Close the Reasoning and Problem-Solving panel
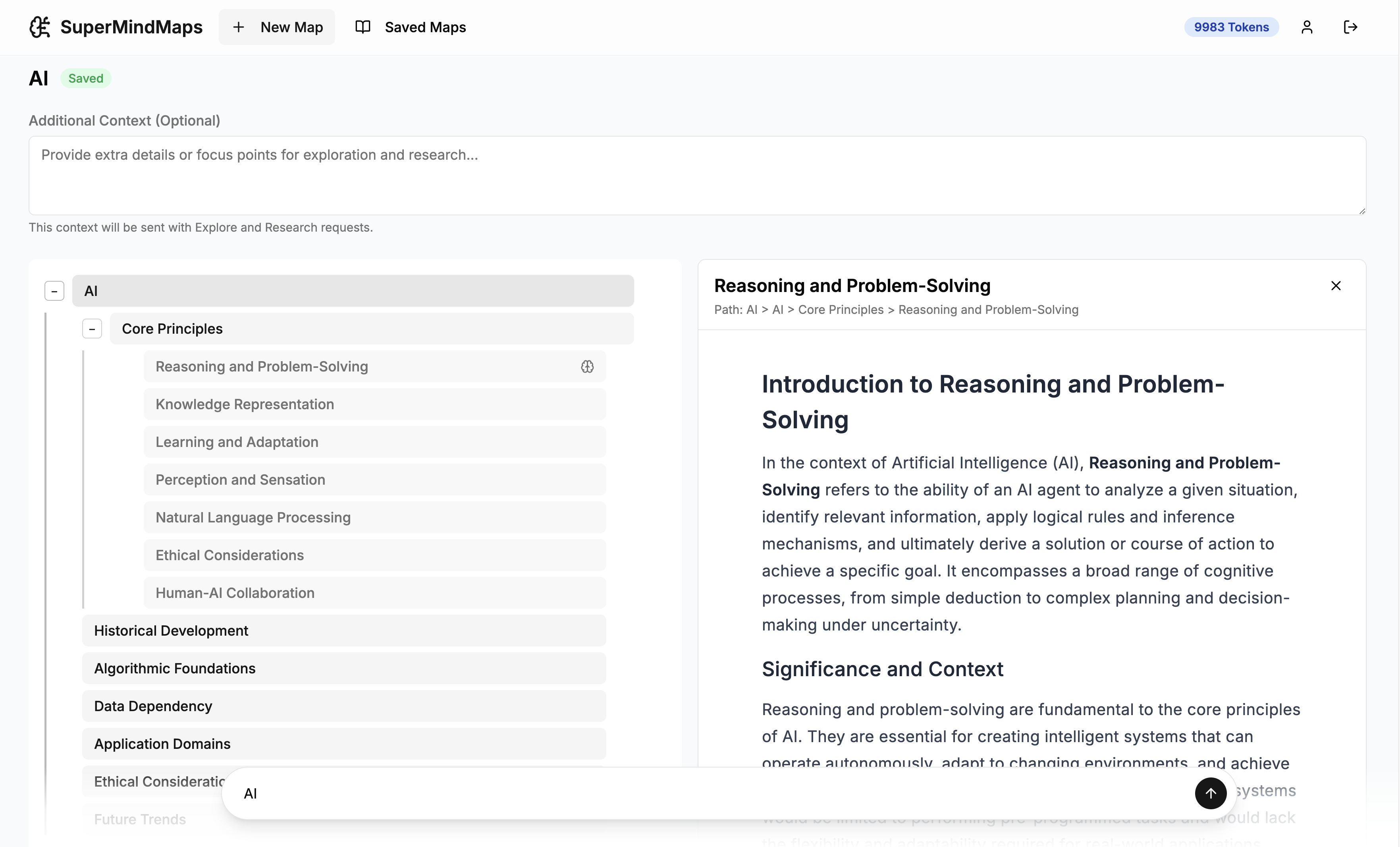This screenshot has height=847, width=1400. tap(1336, 285)
